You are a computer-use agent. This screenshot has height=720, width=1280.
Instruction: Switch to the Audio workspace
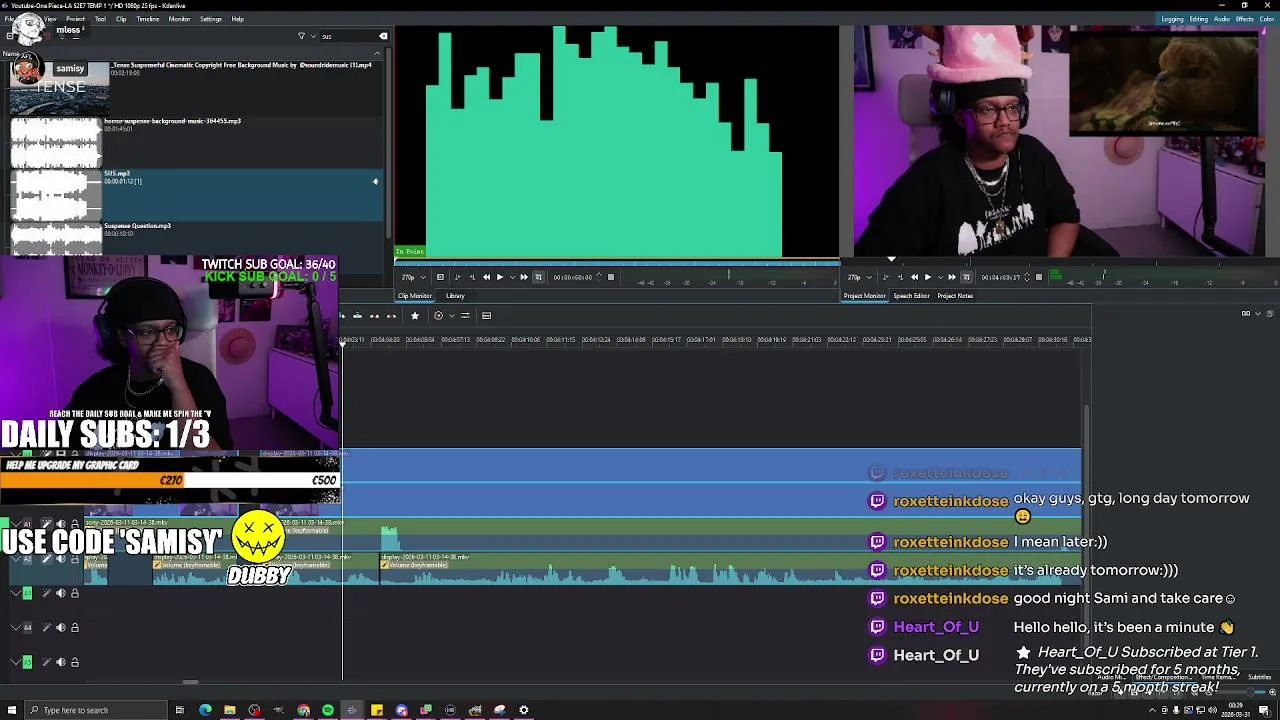point(1222,19)
